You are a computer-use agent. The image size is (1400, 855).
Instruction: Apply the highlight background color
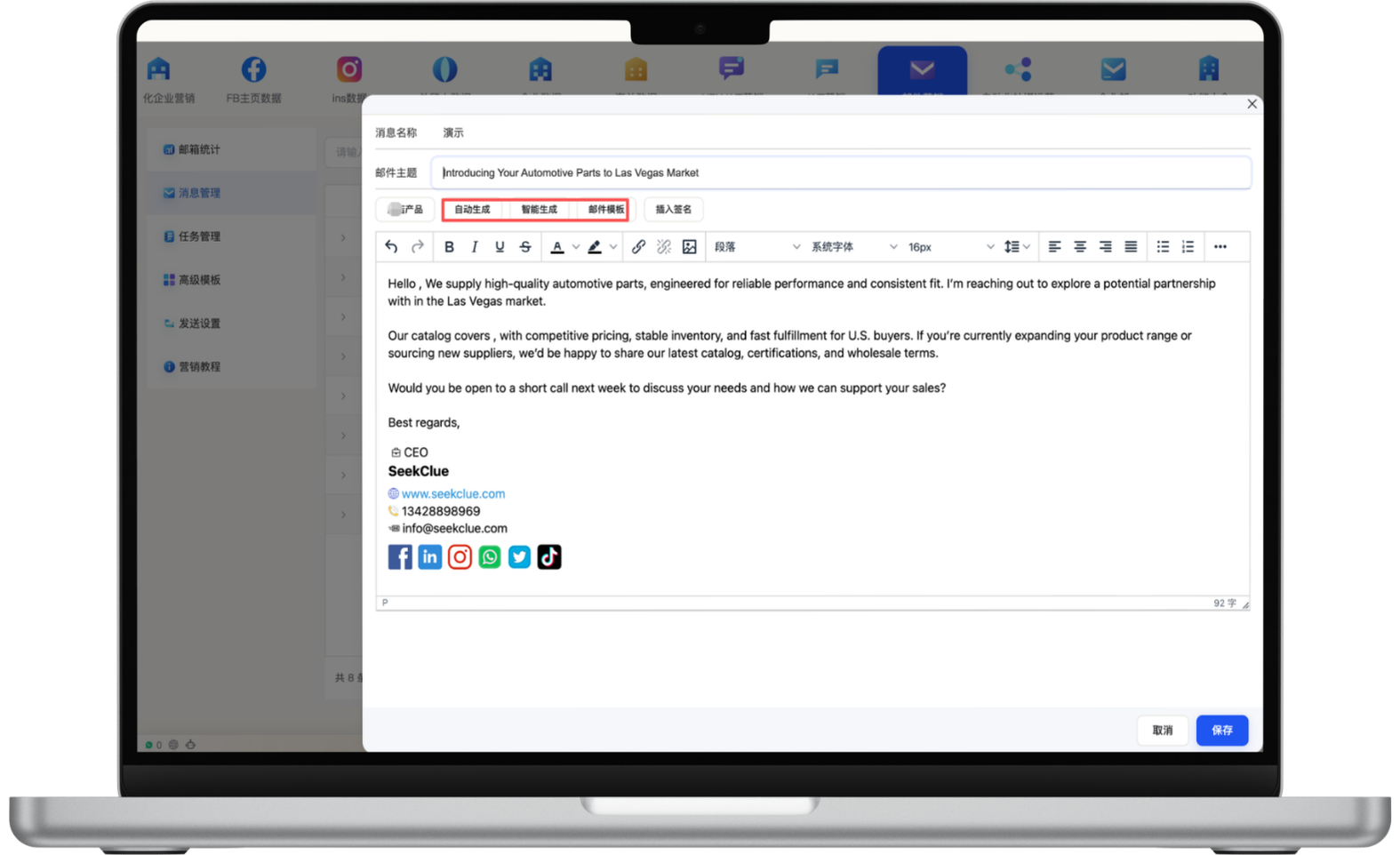595,247
